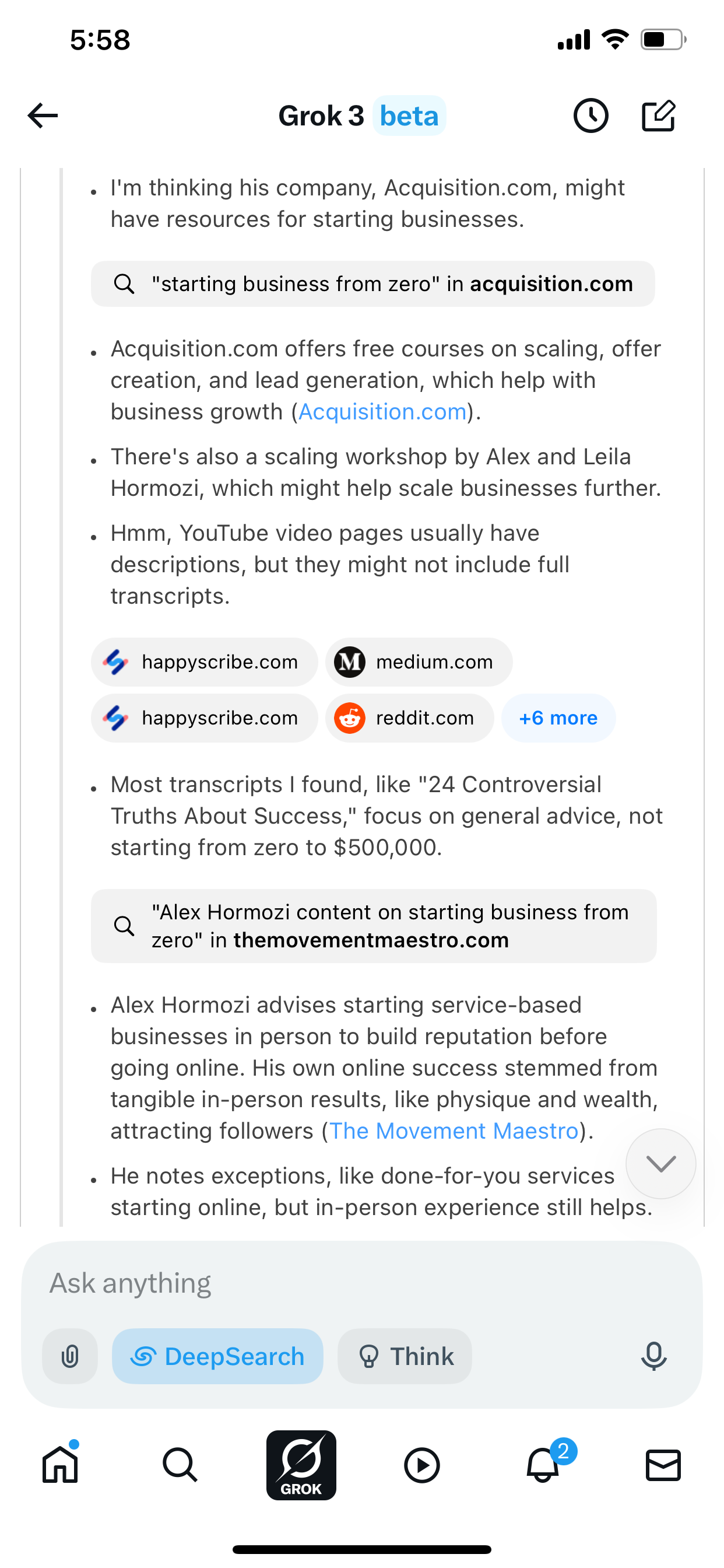Image resolution: width=724 pixels, height=1568 pixels.
Task: Start a new chat compose icon
Action: coord(658,116)
